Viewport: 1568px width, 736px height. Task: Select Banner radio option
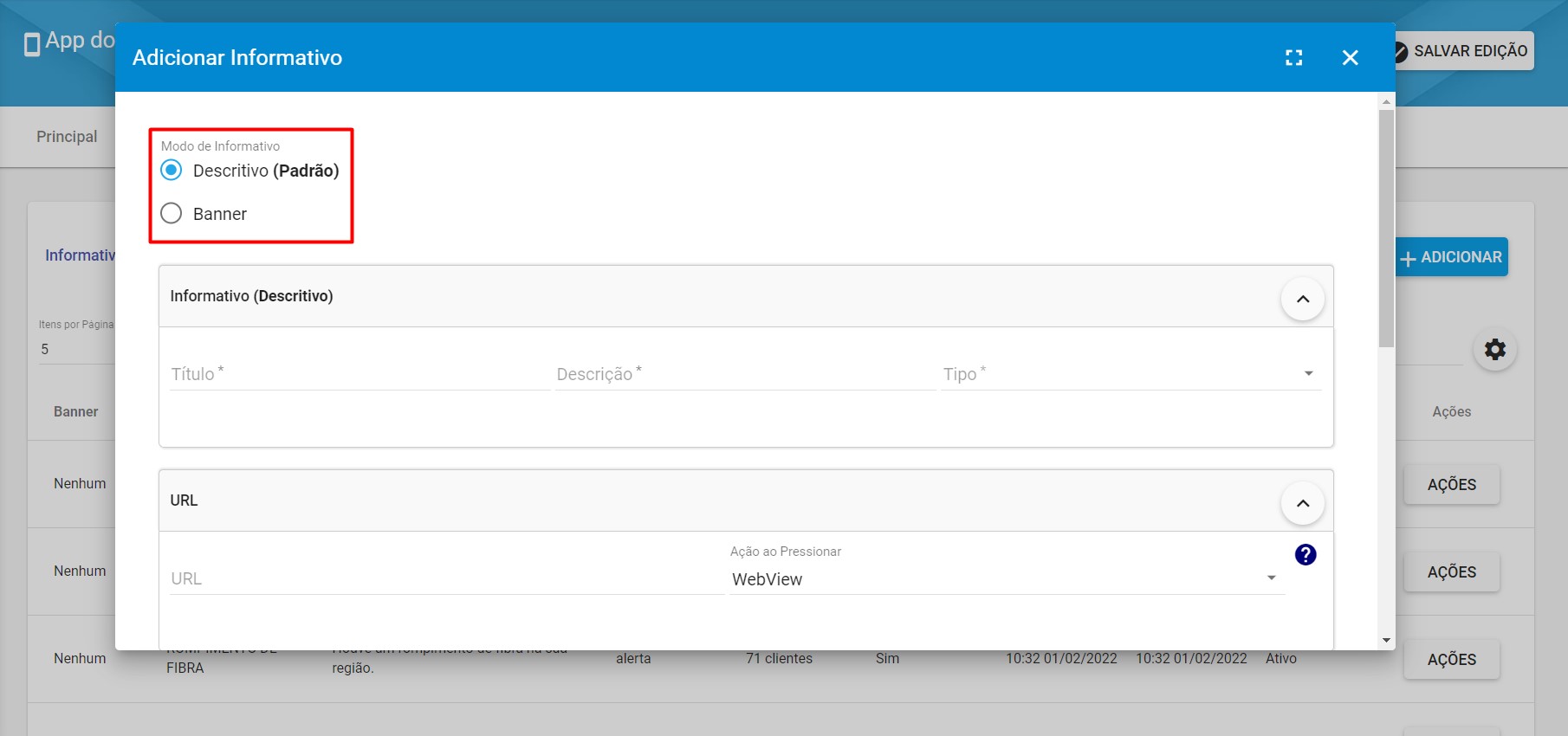pos(172,213)
